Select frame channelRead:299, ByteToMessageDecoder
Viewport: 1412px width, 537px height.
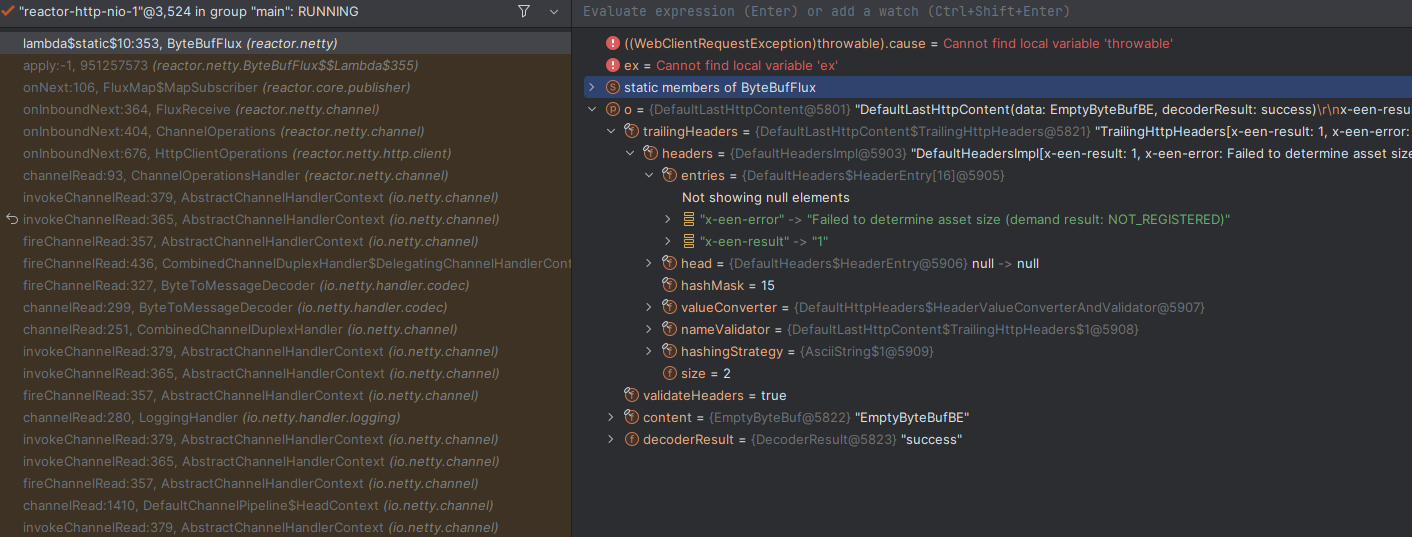(x=286, y=308)
